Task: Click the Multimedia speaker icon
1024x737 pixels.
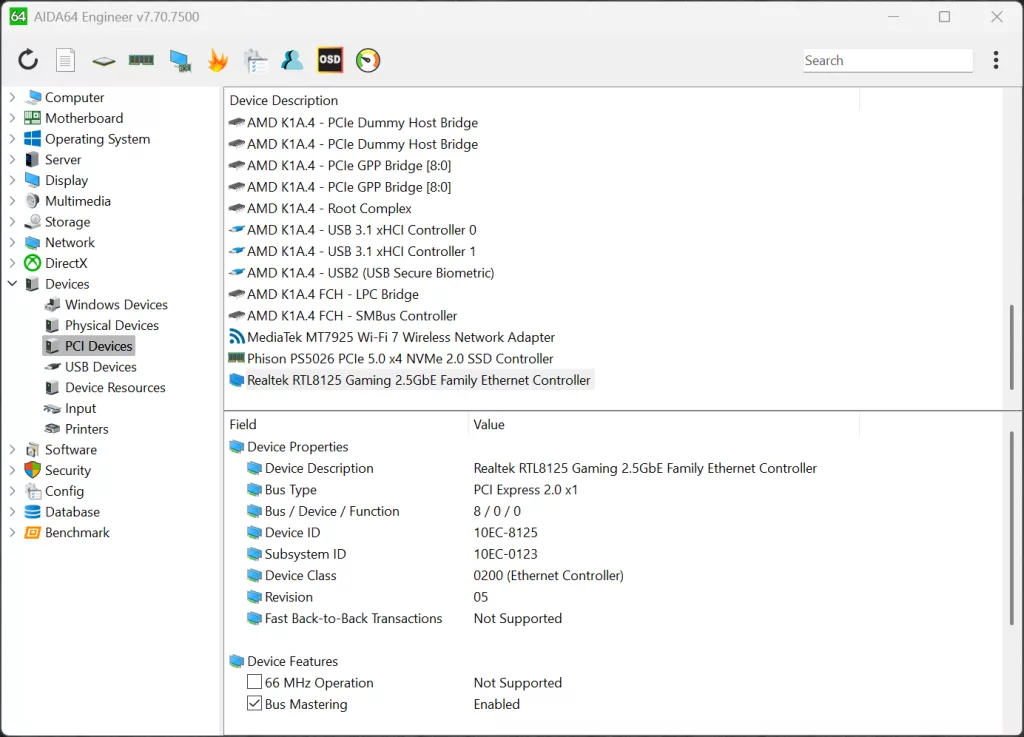Action: point(33,201)
